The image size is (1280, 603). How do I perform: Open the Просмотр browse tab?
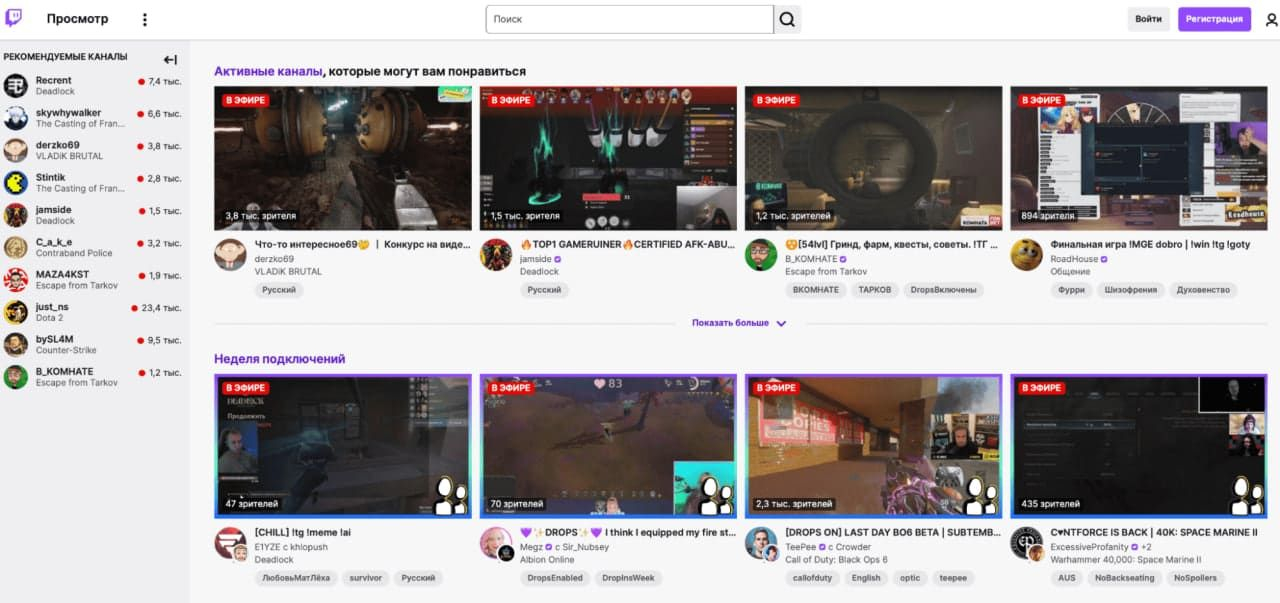pos(77,19)
